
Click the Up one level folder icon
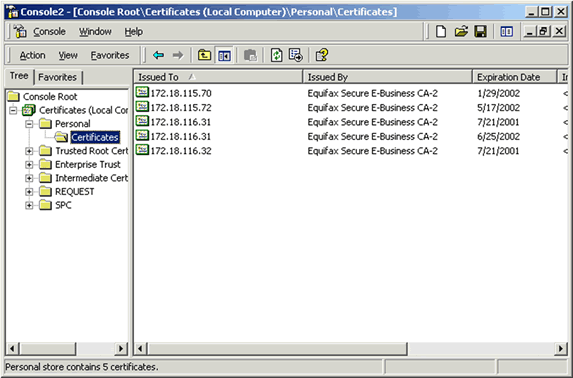tap(204, 55)
